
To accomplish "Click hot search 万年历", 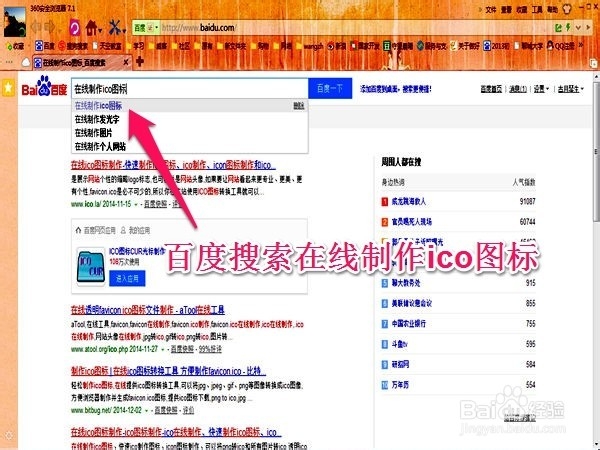I will point(400,385).
